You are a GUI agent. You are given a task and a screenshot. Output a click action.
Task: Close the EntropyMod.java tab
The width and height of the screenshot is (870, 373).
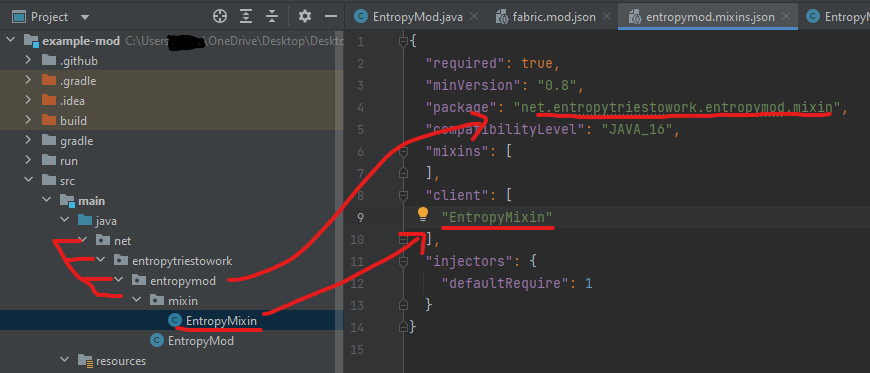[x=474, y=17]
